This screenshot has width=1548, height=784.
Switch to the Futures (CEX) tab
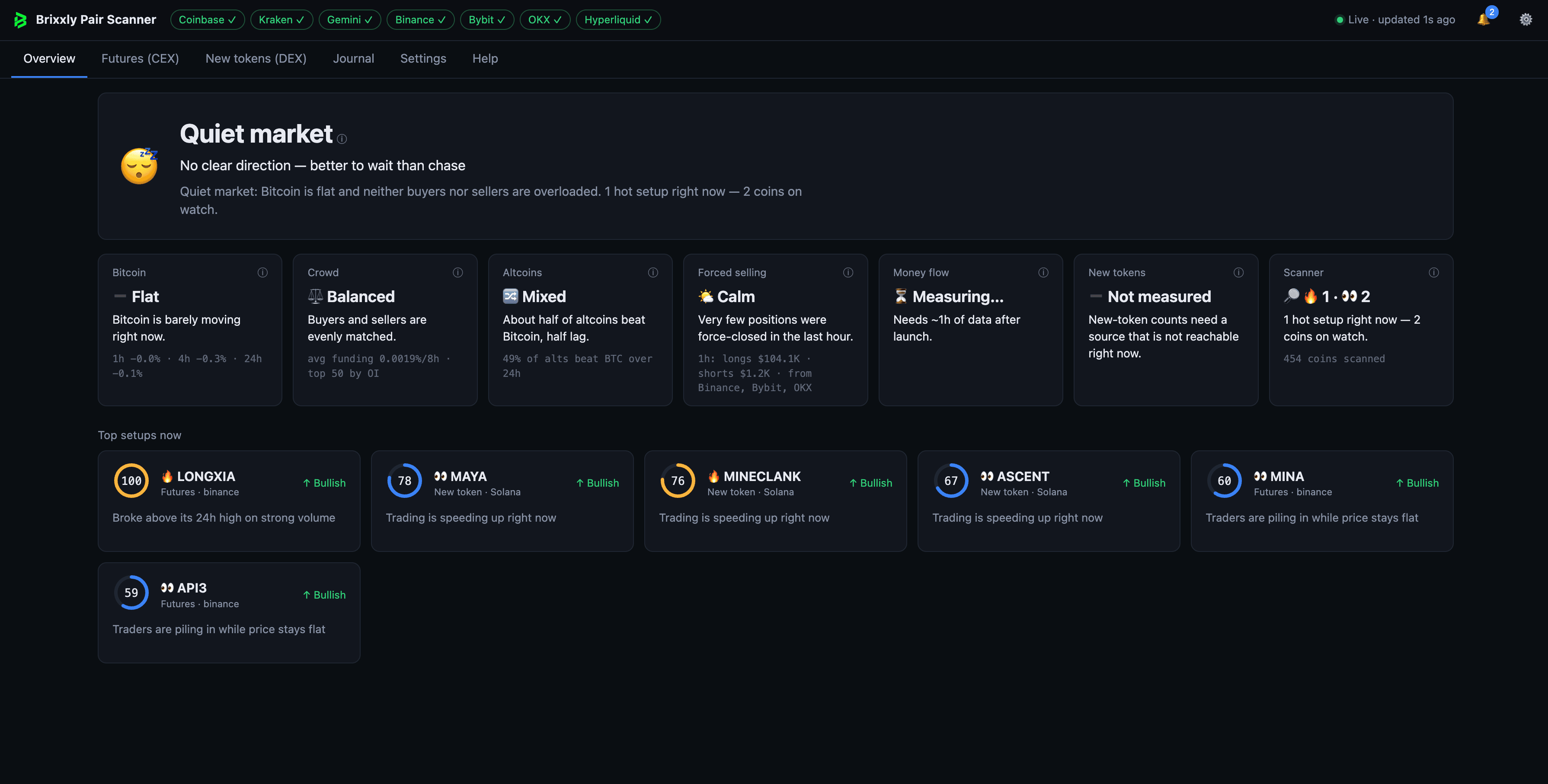click(x=140, y=58)
